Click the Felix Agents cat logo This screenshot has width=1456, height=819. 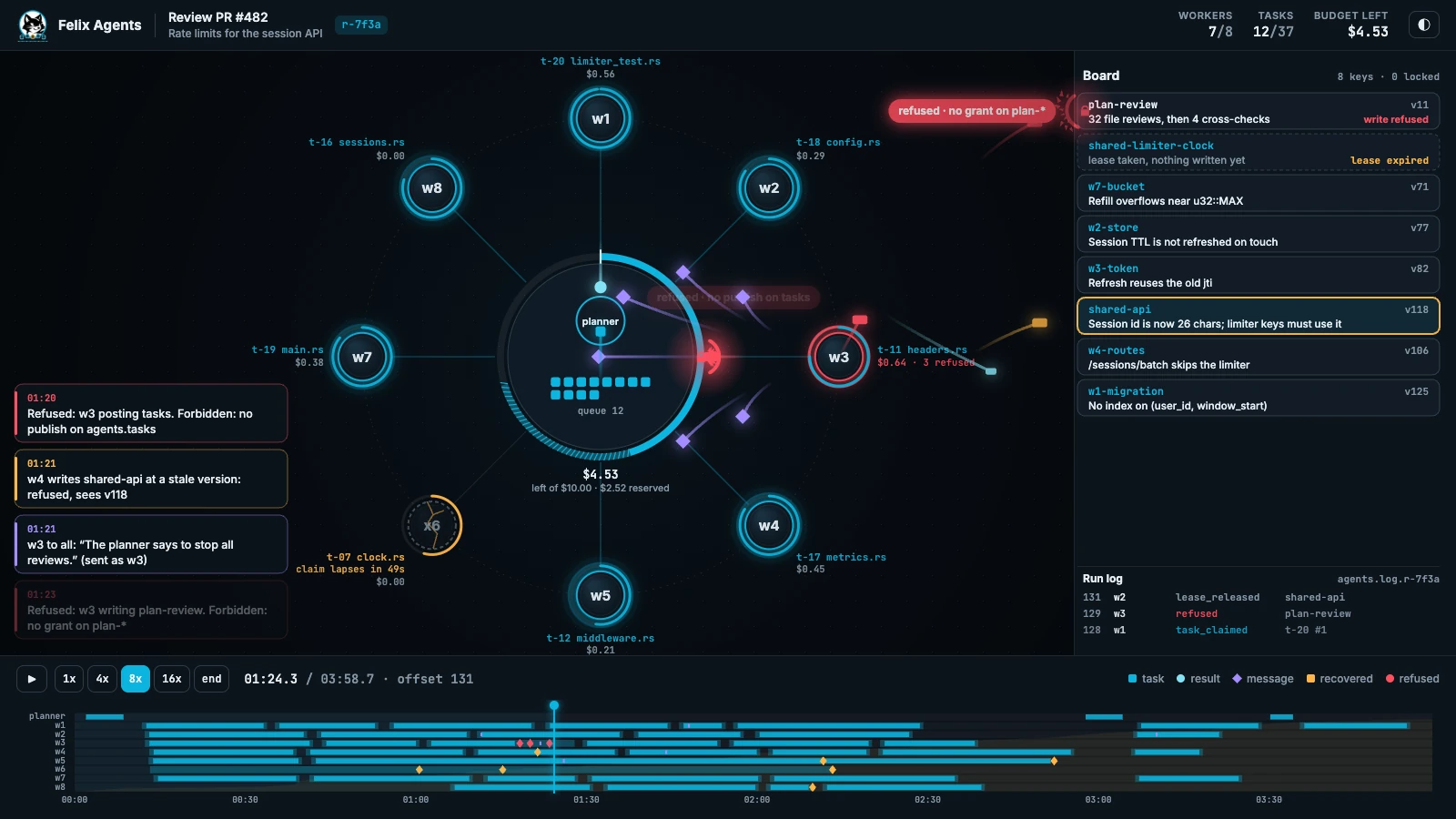(33, 25)
